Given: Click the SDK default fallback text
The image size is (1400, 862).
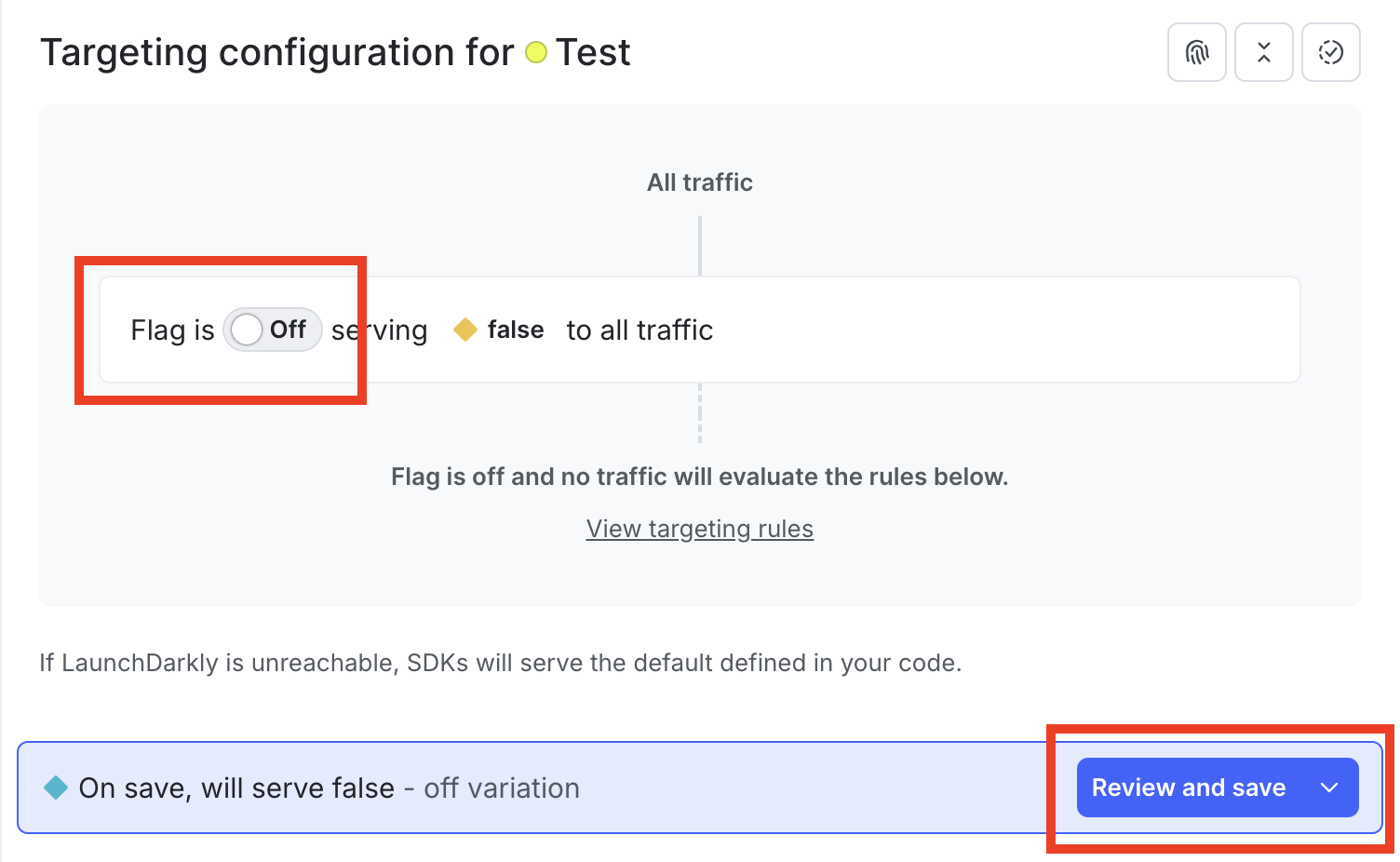Looking at the screenshot, I should pyautogui.click(x=500, y=663).
